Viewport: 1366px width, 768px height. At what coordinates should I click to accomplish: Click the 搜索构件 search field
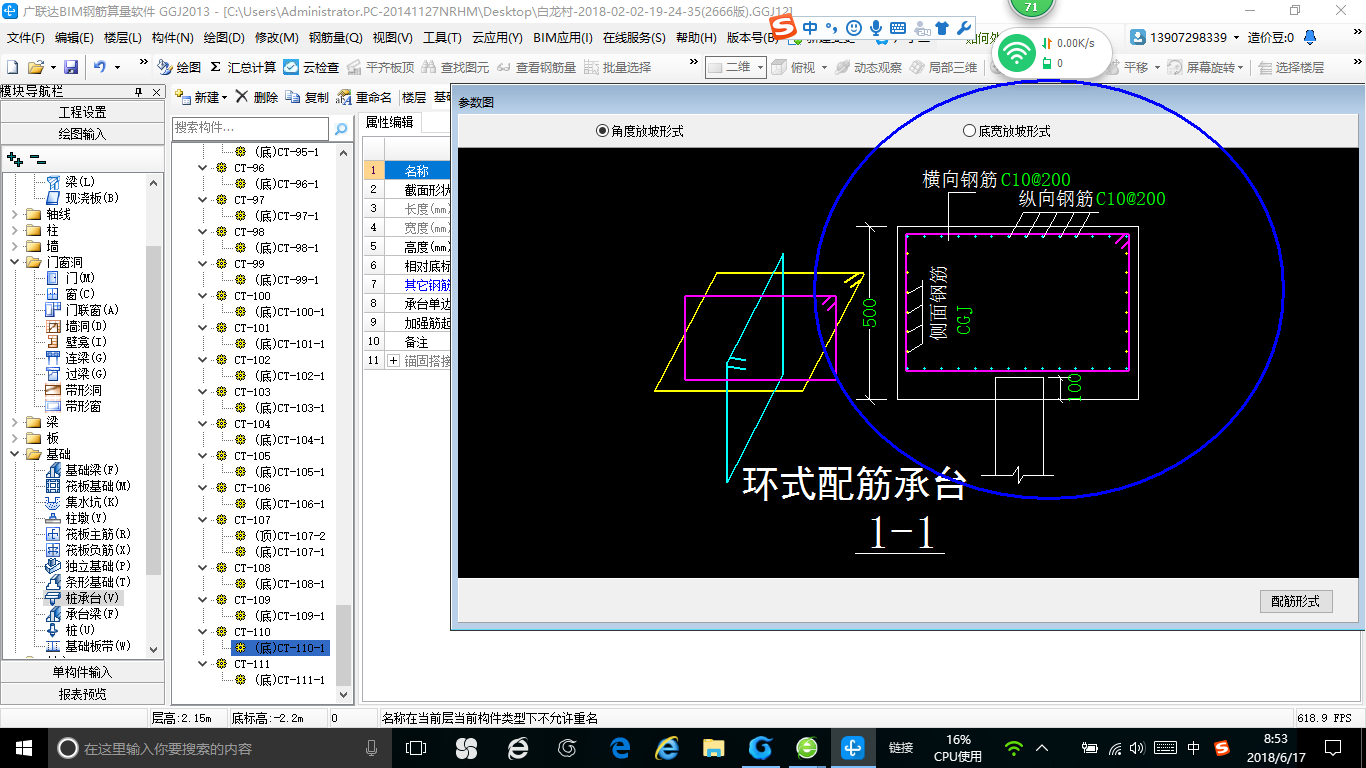250,128
